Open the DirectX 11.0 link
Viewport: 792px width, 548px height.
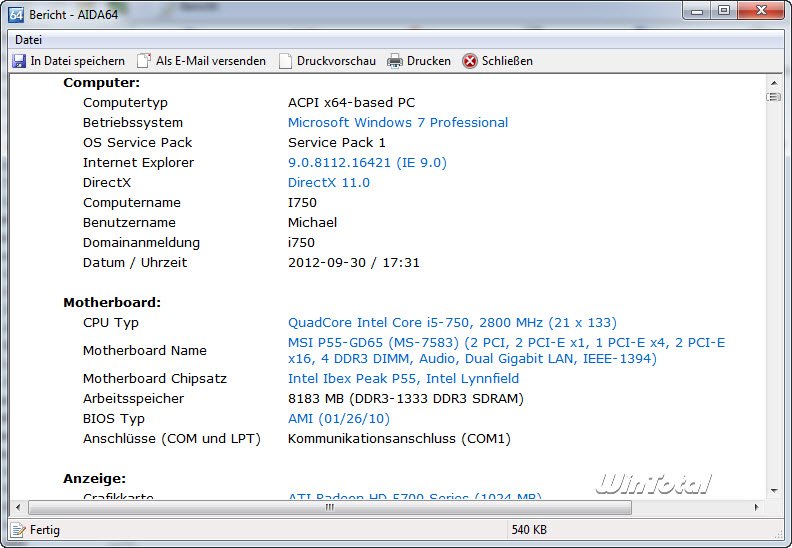click(x=329, y=183)
